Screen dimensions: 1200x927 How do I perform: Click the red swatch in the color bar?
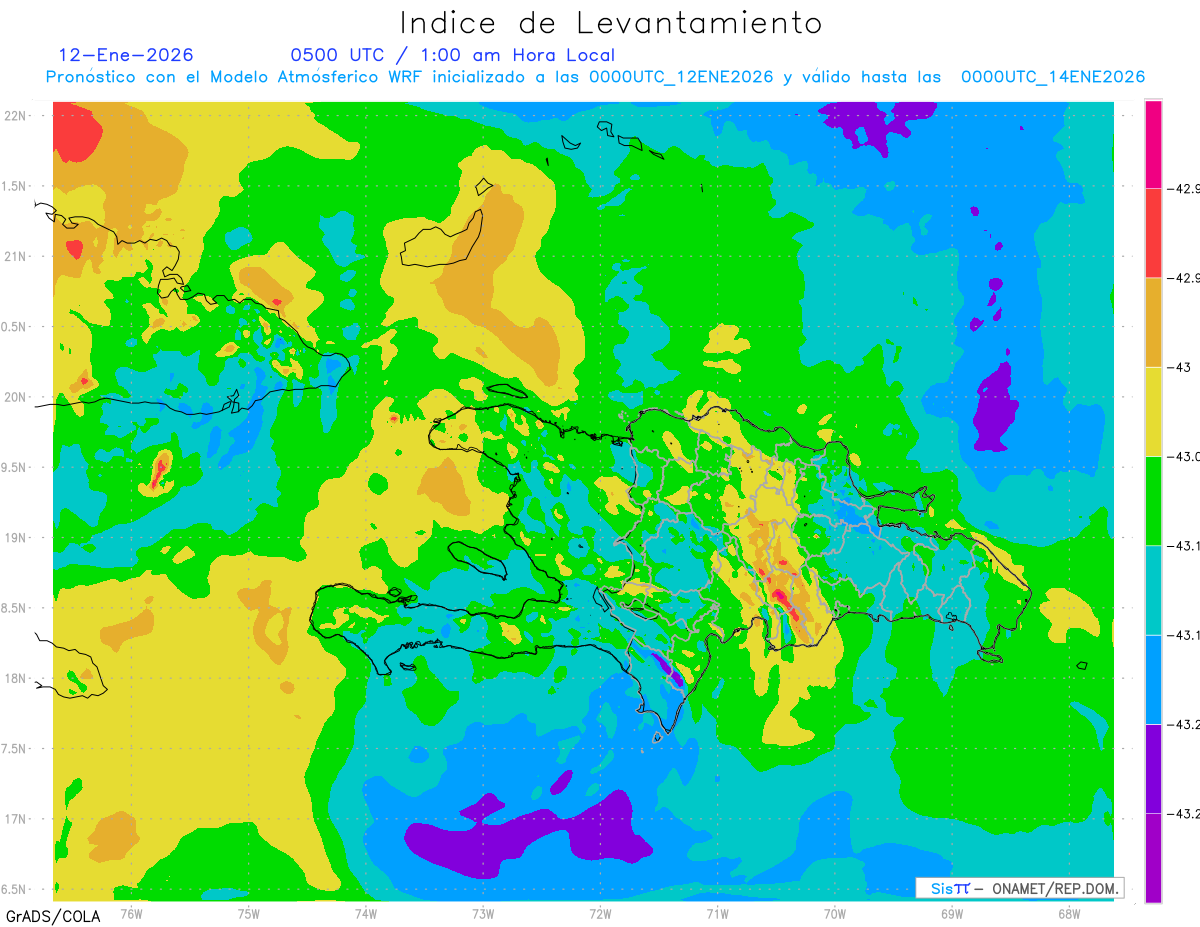point(1153,233)
